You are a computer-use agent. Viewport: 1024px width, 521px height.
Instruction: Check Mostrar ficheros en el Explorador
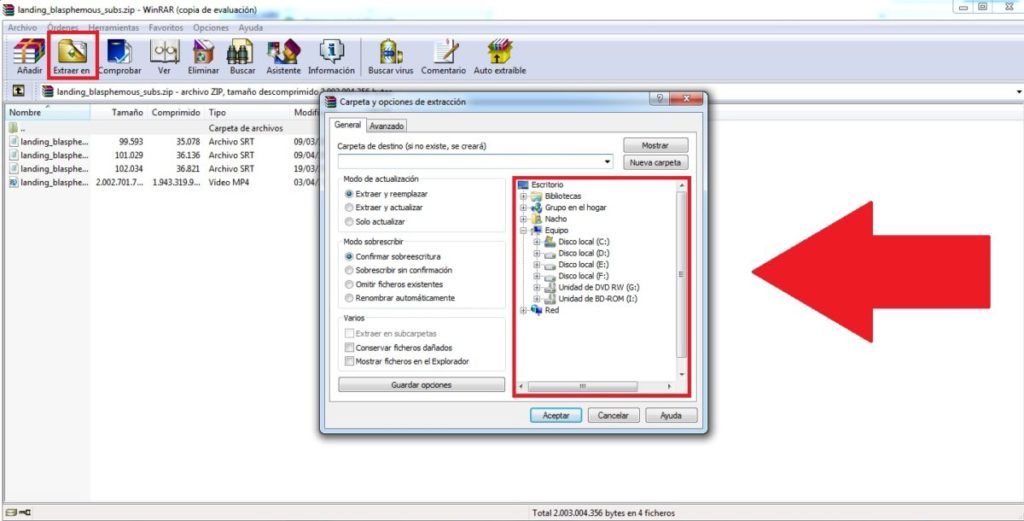click(349, 361)
